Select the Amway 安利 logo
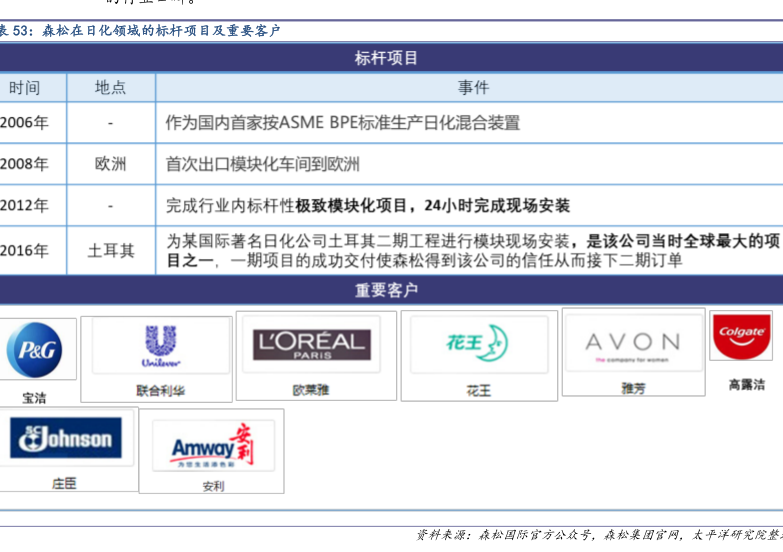Image resolution: width=783 pixels, height=552 pixels. (x=211, y=445)
